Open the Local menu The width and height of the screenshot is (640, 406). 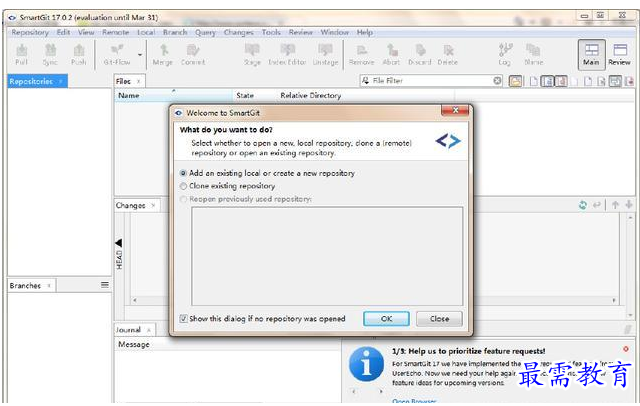pyautogui.click(x=146, y=32)
